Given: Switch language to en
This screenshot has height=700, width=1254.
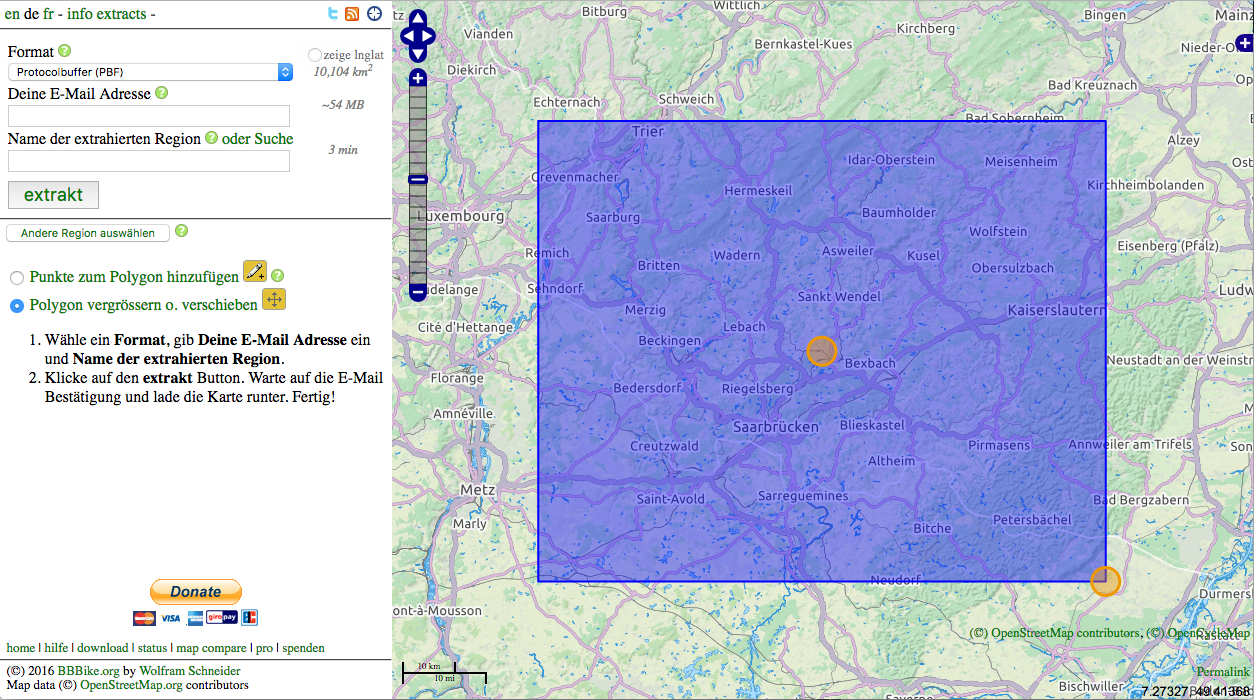Looking at the screenshot, I should [12, 14].
